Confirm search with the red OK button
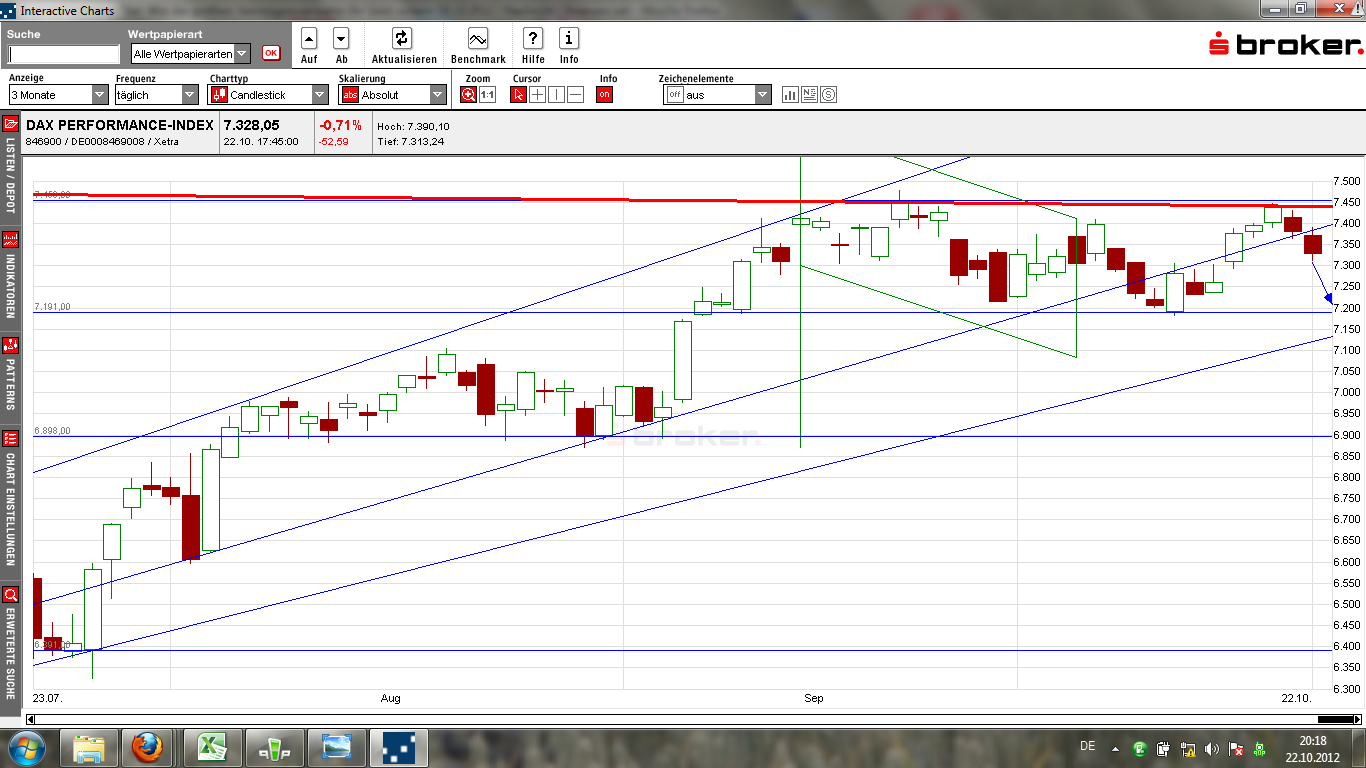Screen dimensions: 1366x768 pyautogui.click(x=271, y=53)
